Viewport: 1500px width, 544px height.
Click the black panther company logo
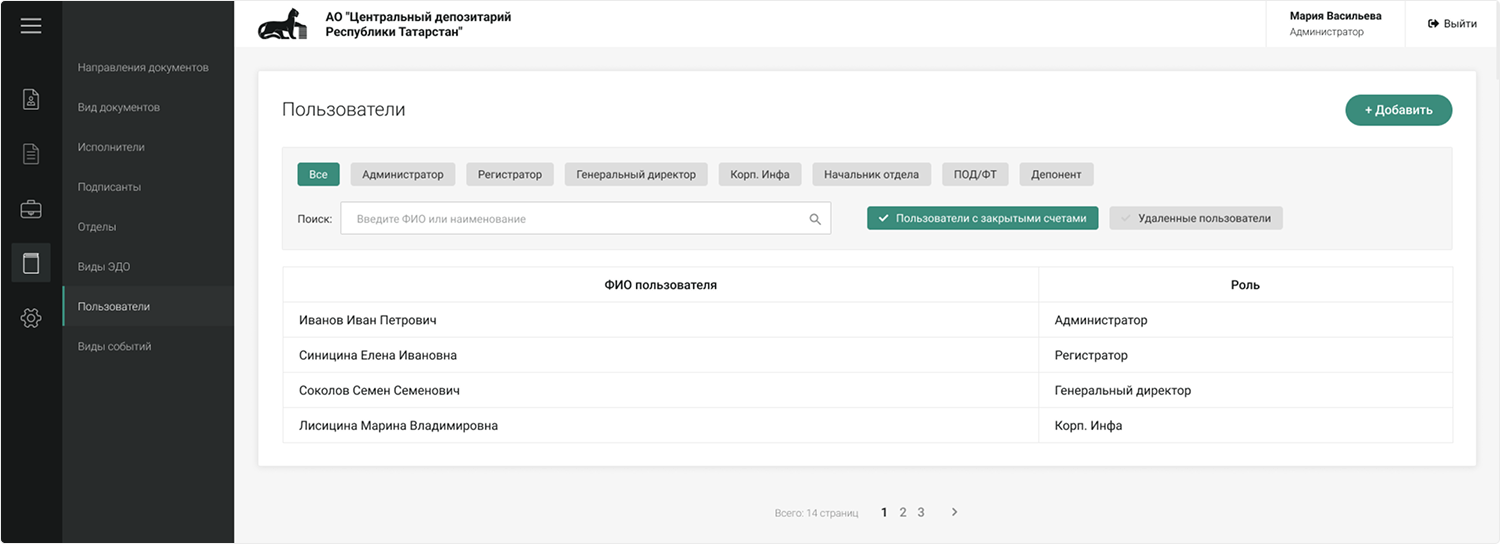coord(283,25)
